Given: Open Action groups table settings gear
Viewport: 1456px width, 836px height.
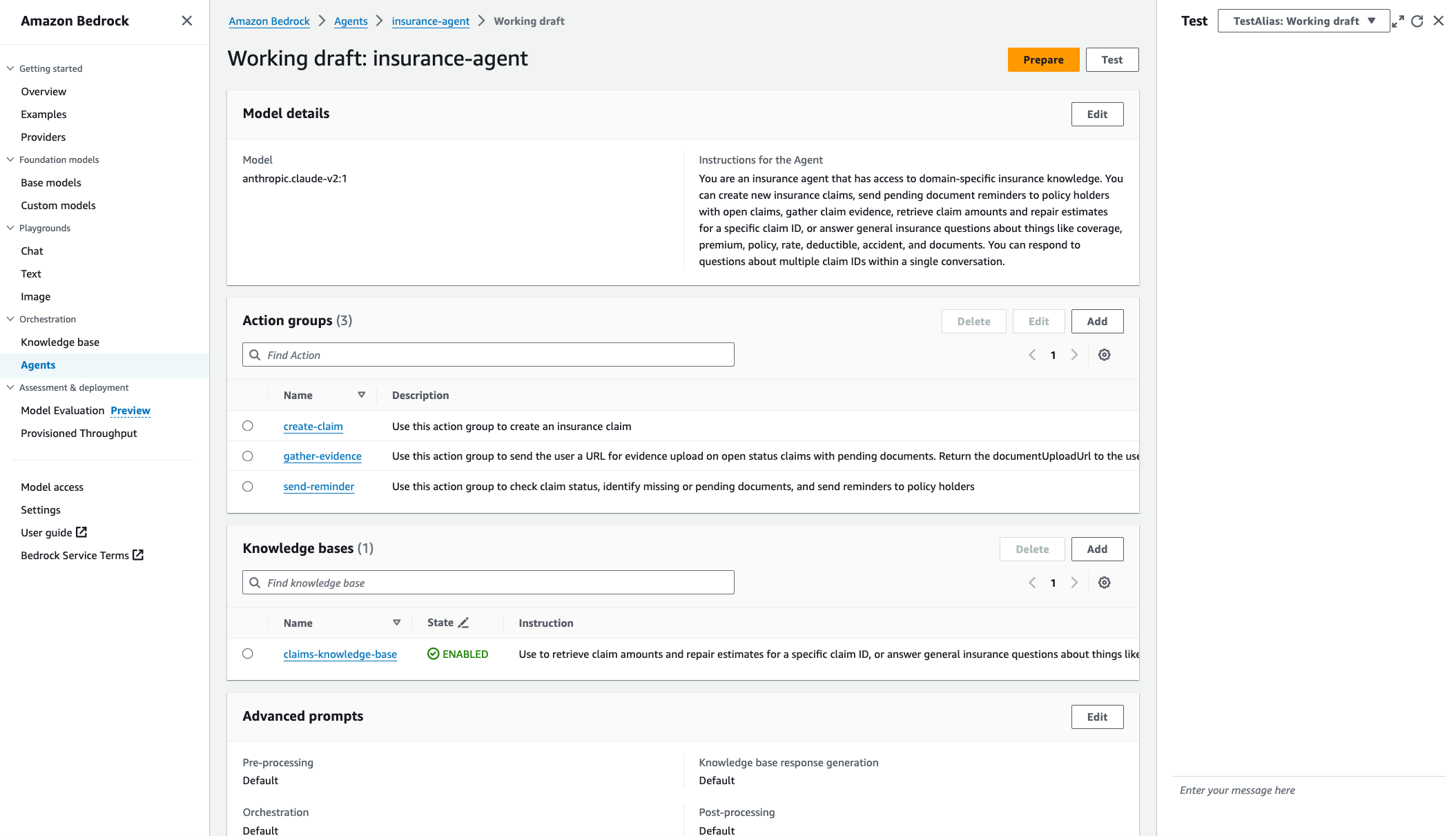Looking at the screenshot, I should (1104, 354).
